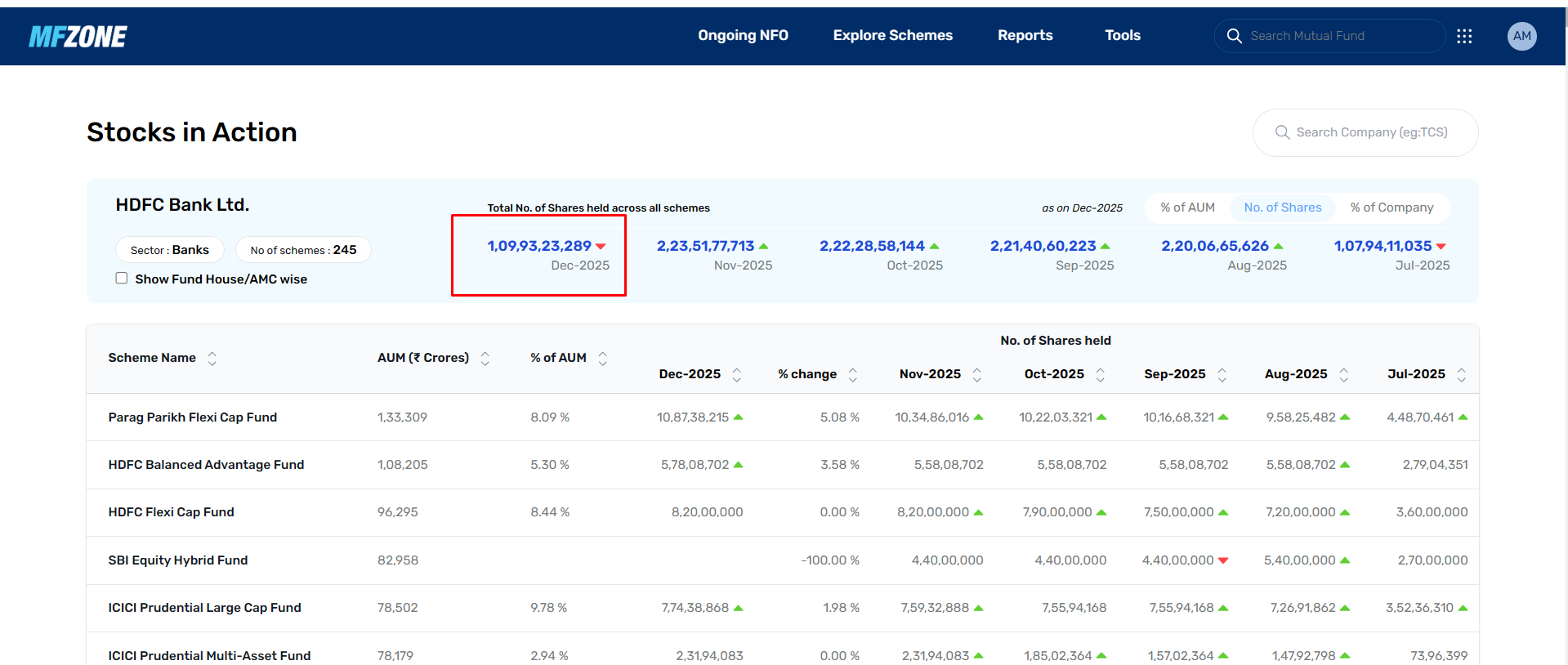The height and width of the screenshot is (665, 1568).
Task: Switch view to % of AUM
Action: coord(1187,208)
